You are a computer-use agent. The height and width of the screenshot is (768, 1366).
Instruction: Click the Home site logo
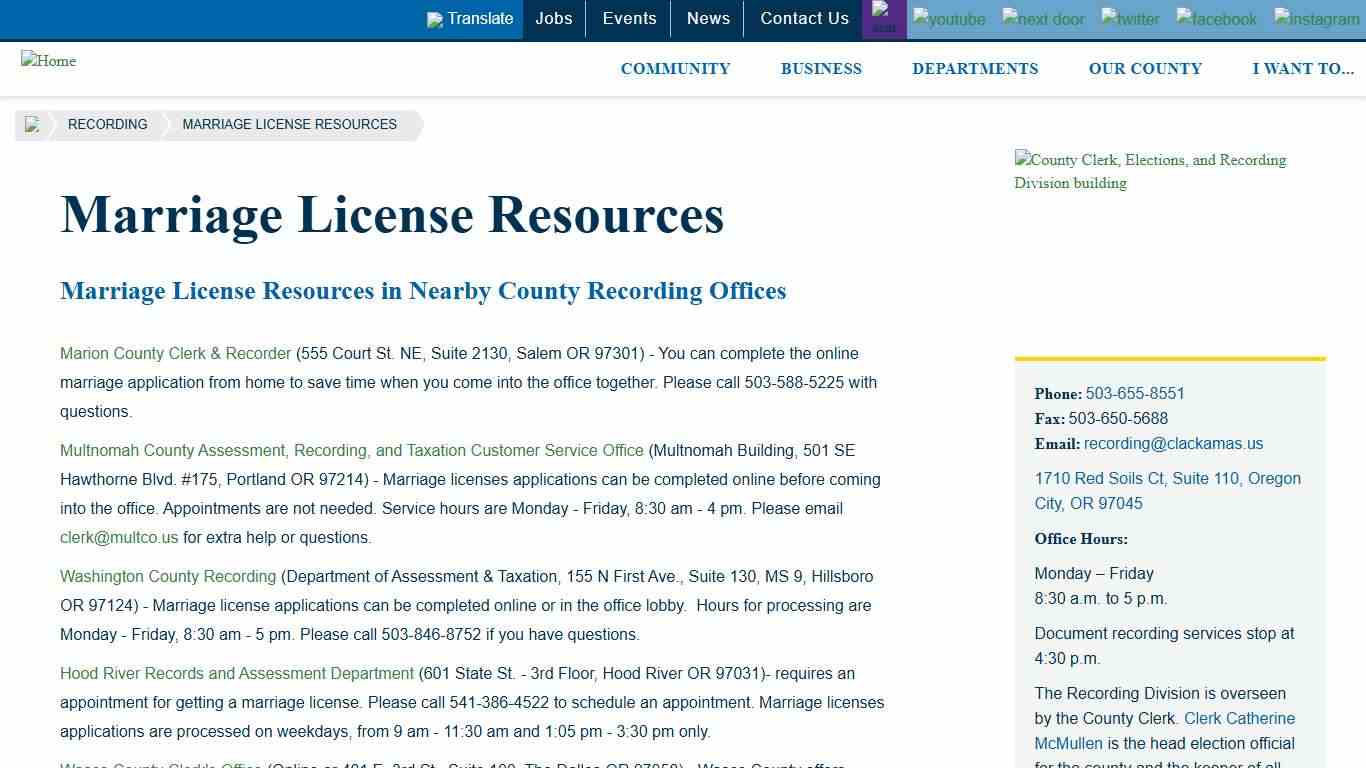click(48, 61)
